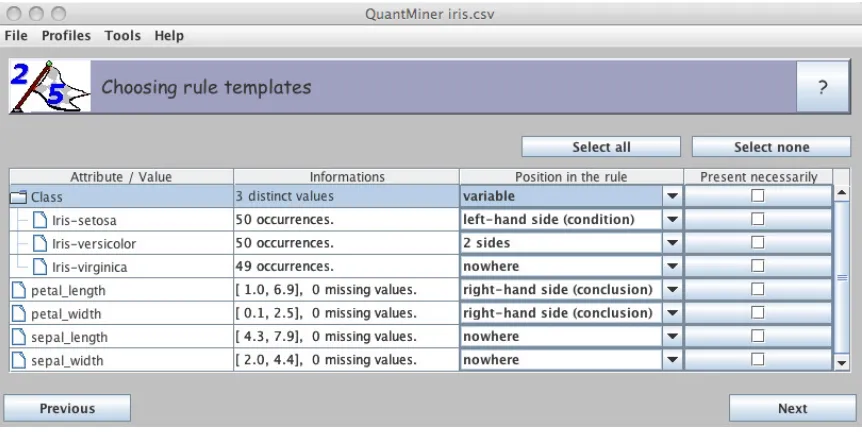Screen dimensions: 862x436
Task: Select the sepal_width row label
Action: click(x=67, y=361)
